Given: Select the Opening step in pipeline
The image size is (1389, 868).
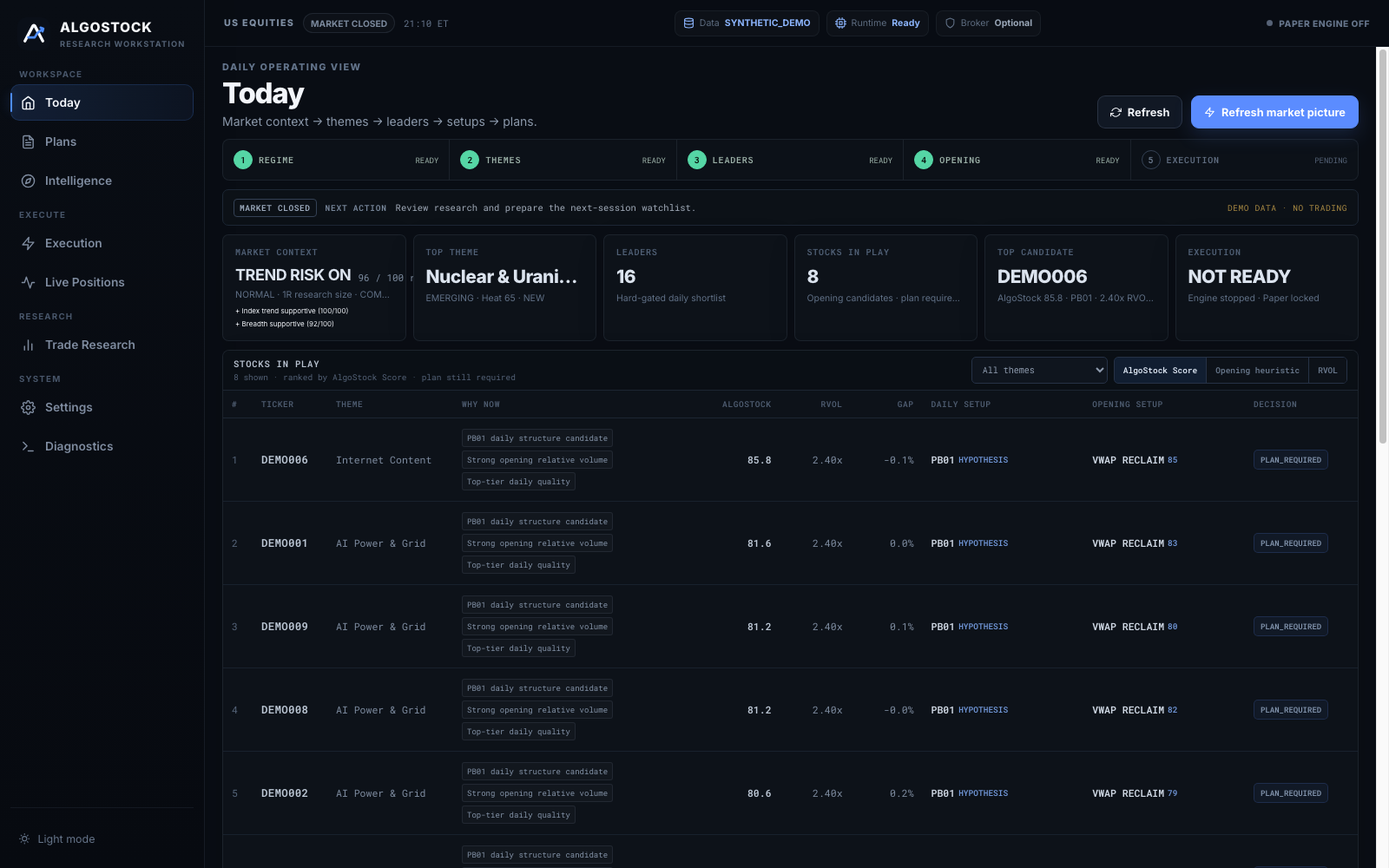Looking at the screenshot, I should coord(1017,161).
